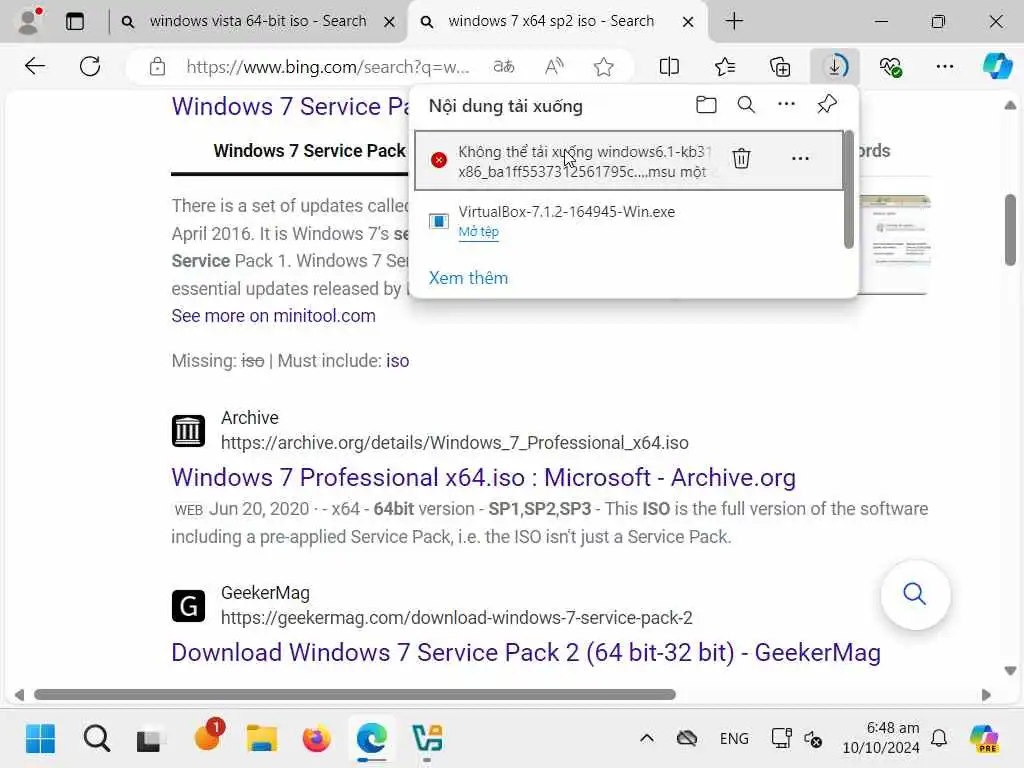
Task: Open the browser profile avatar
Action: (x=29, y=21)
